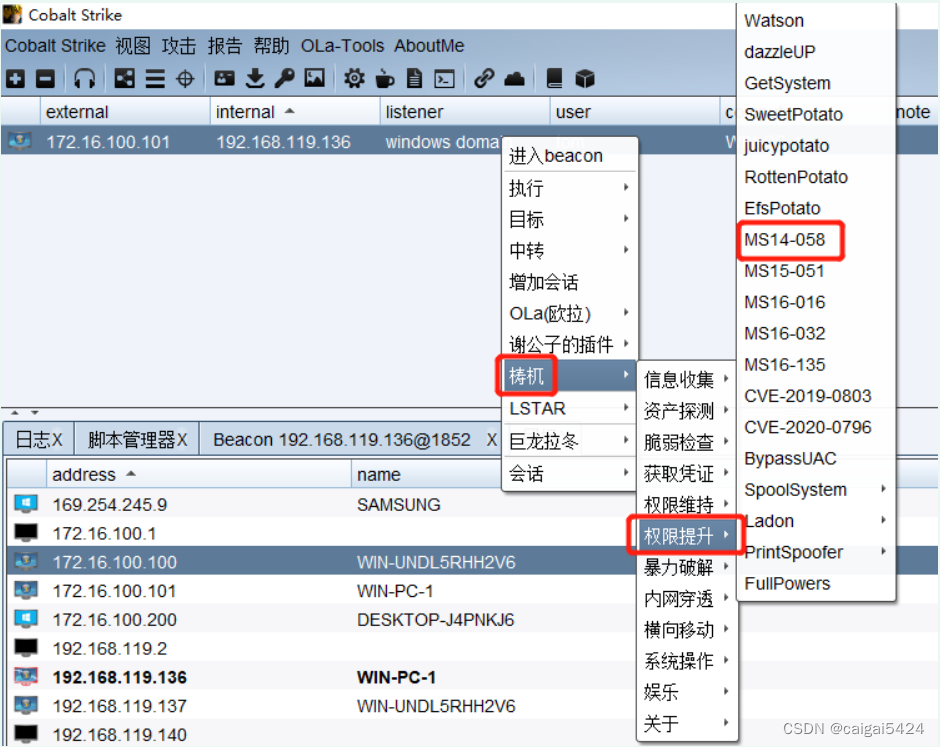Image resolution: width=940 pixels, height=747 pixels.
Task: Switch to the 脚本管理器 tab
Action: (137, 440)
